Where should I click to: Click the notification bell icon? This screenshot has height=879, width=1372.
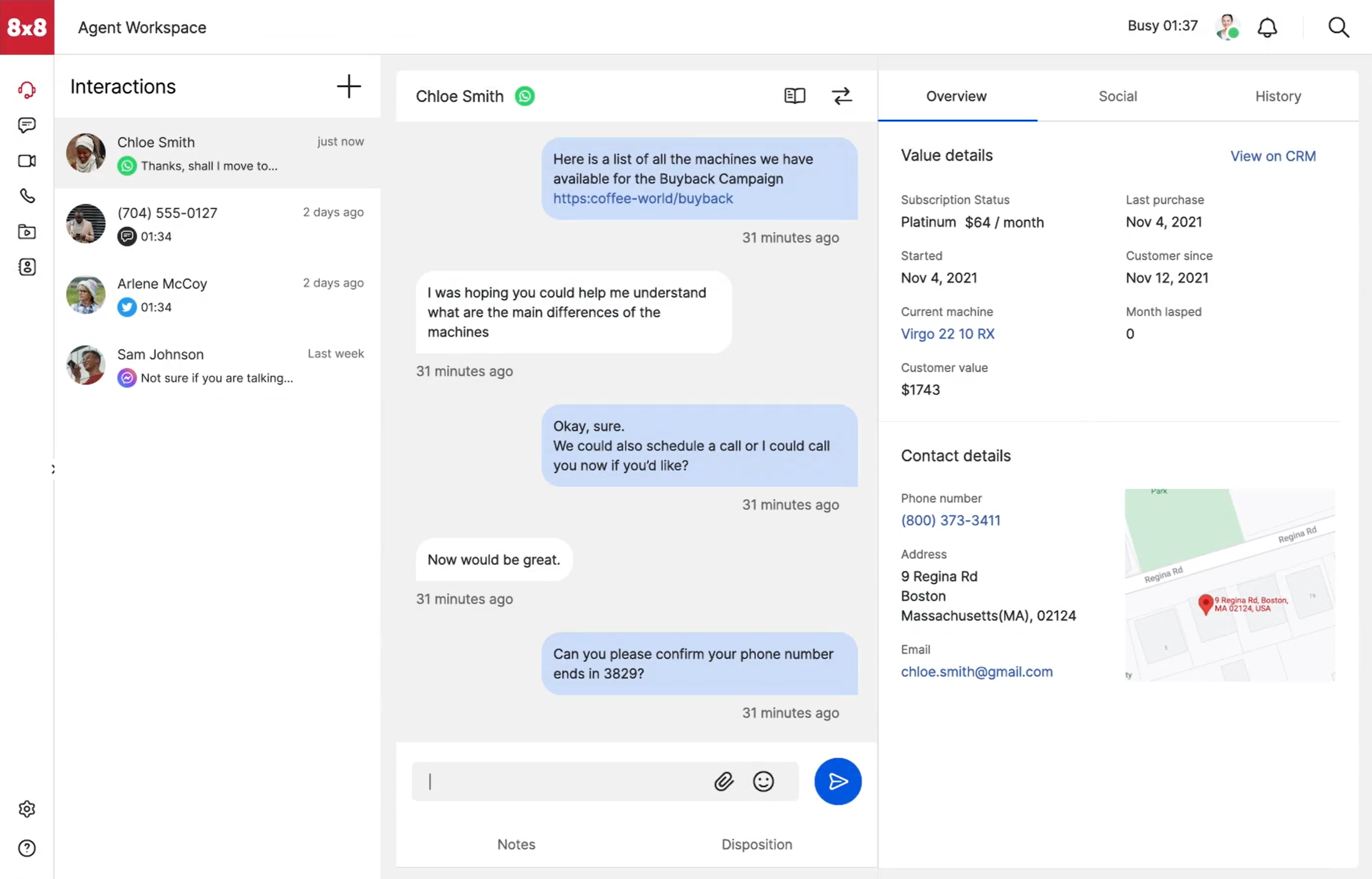(x=1268, y=27)
